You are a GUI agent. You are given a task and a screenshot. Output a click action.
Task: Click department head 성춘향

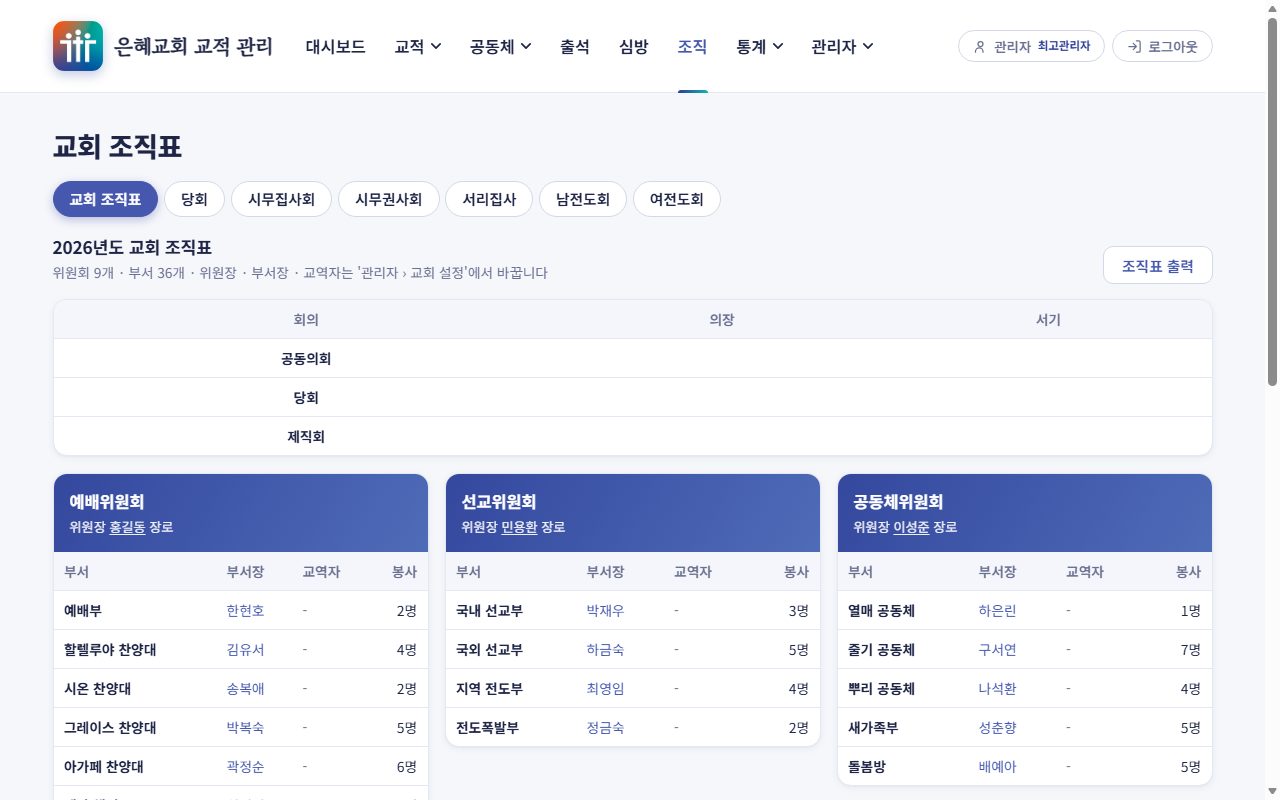(997, 728)
